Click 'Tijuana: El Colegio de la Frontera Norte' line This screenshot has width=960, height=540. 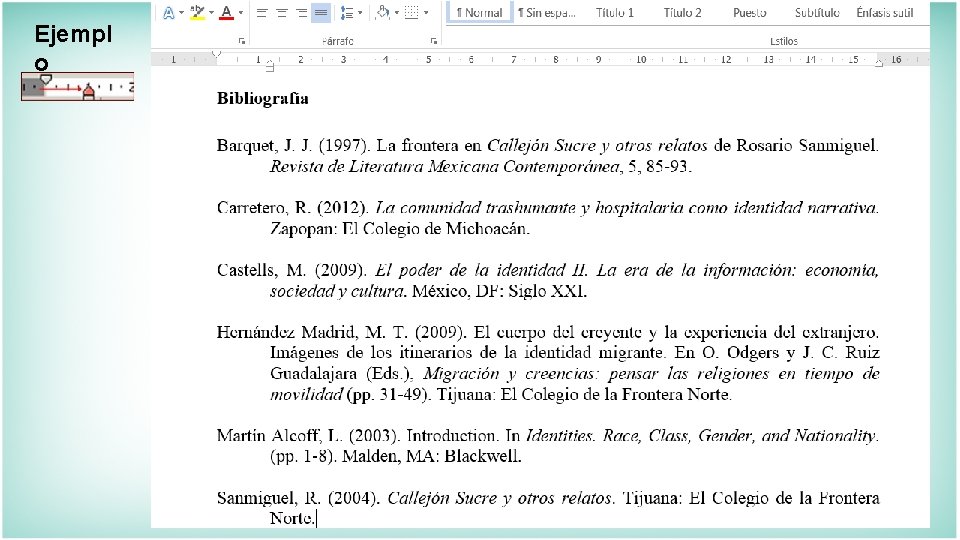tap(584, 394)
